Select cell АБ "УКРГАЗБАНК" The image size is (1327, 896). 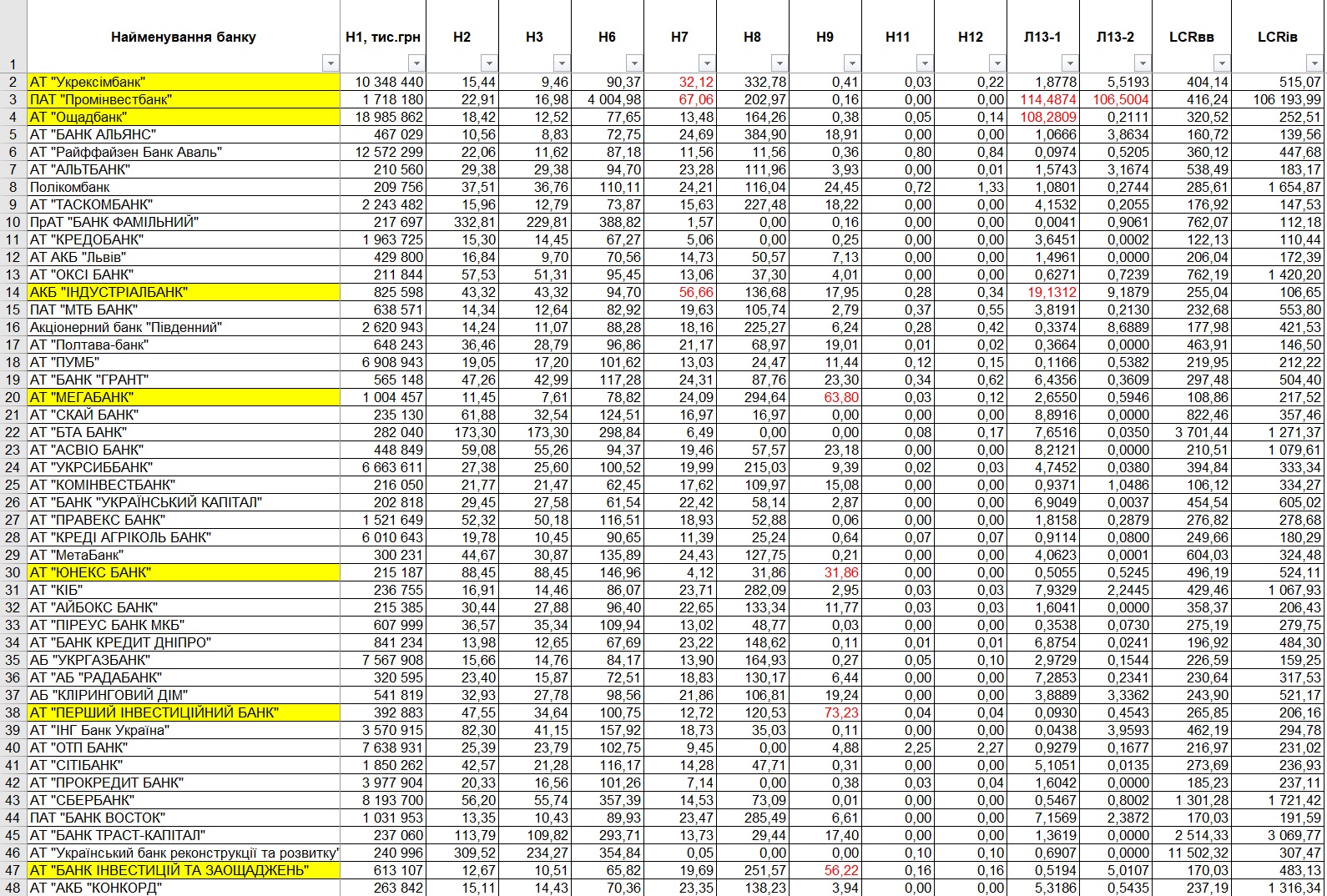pos(184,660)
